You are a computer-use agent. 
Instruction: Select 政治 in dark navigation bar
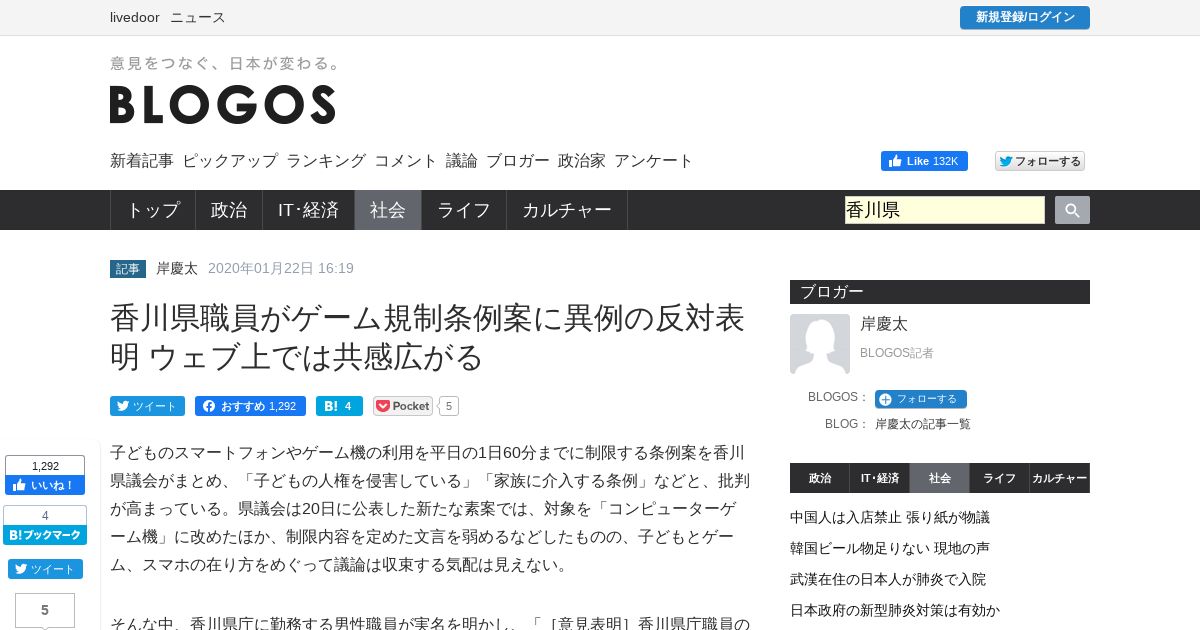pos(229,210)
